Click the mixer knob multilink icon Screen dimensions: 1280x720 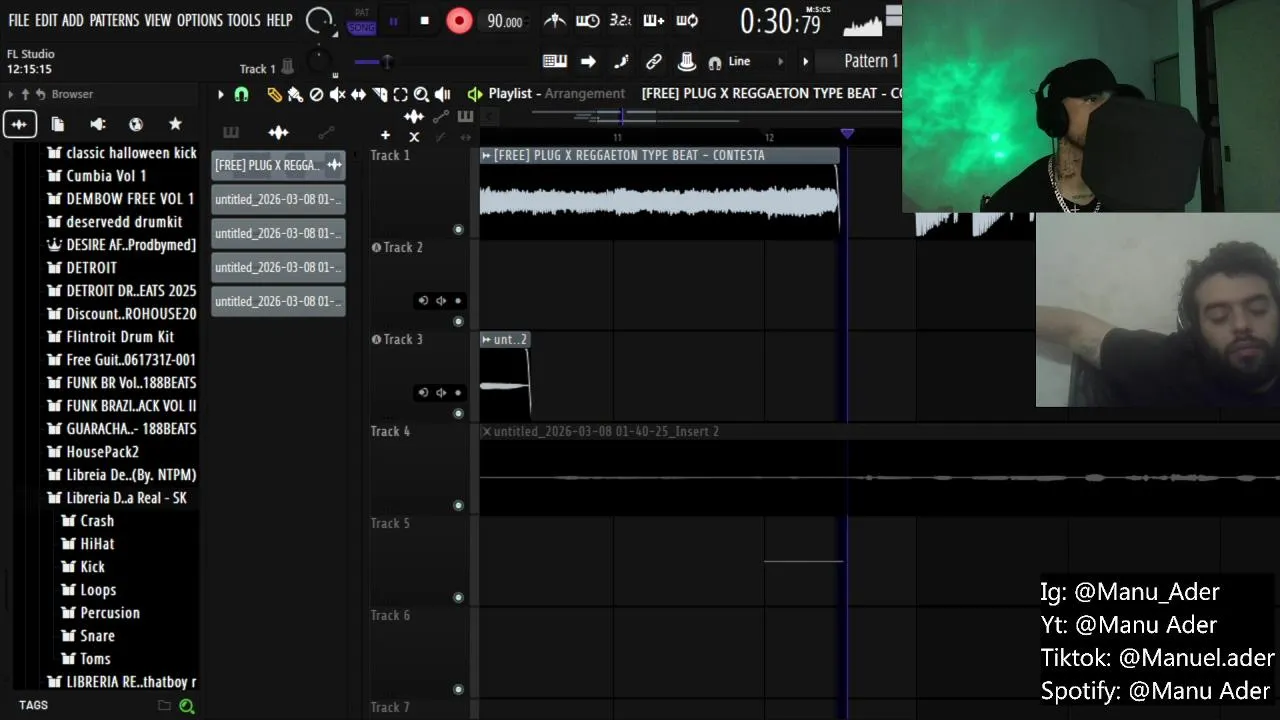coord(687,61)
